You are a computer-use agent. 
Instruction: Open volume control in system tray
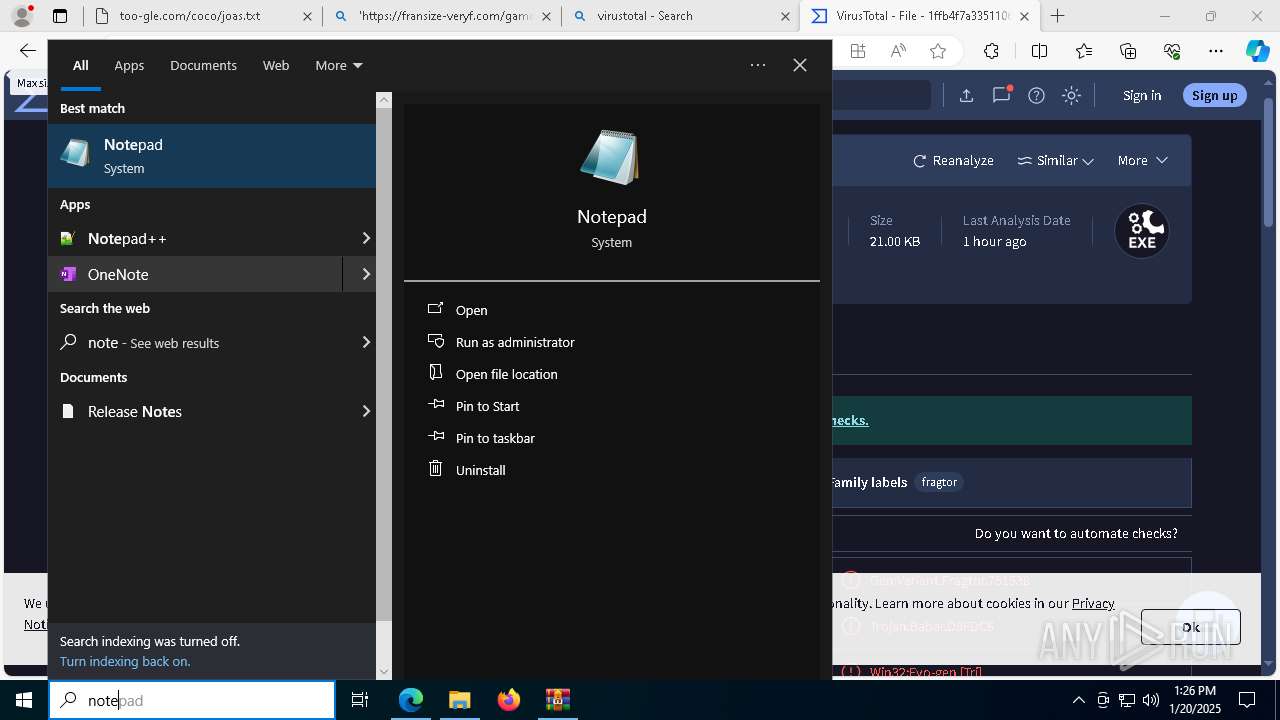click(x=1150, y=700)
